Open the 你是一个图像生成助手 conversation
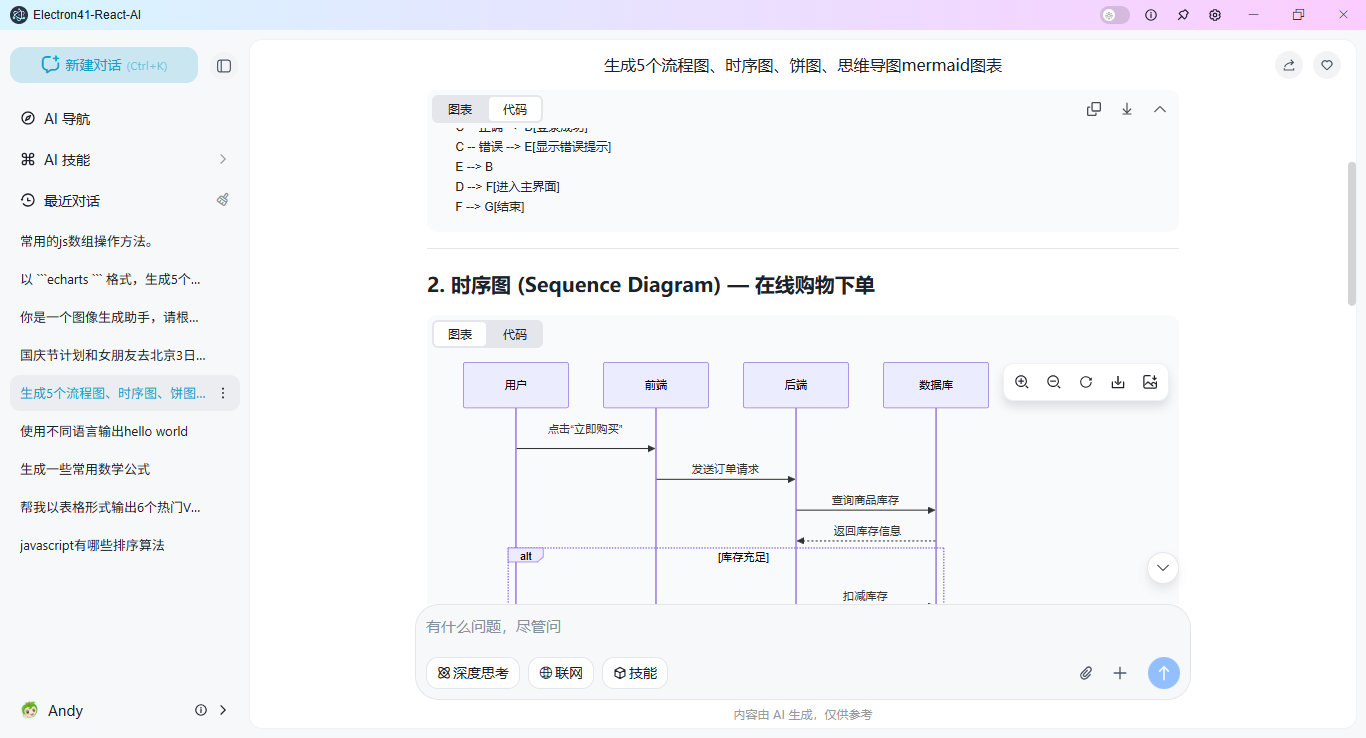Screen dimensions: 1366x738 pos(125,317)
